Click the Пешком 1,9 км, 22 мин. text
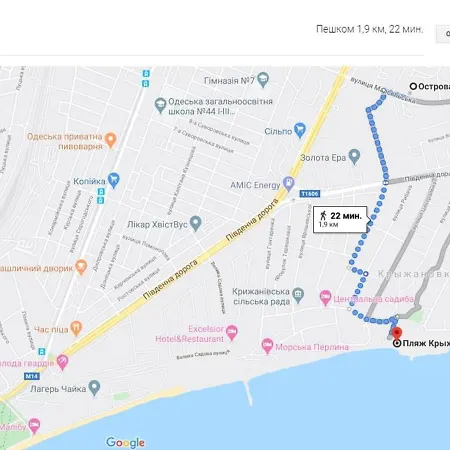The height and width of the screenshot is (450, 450). click(x=369, y=29)
